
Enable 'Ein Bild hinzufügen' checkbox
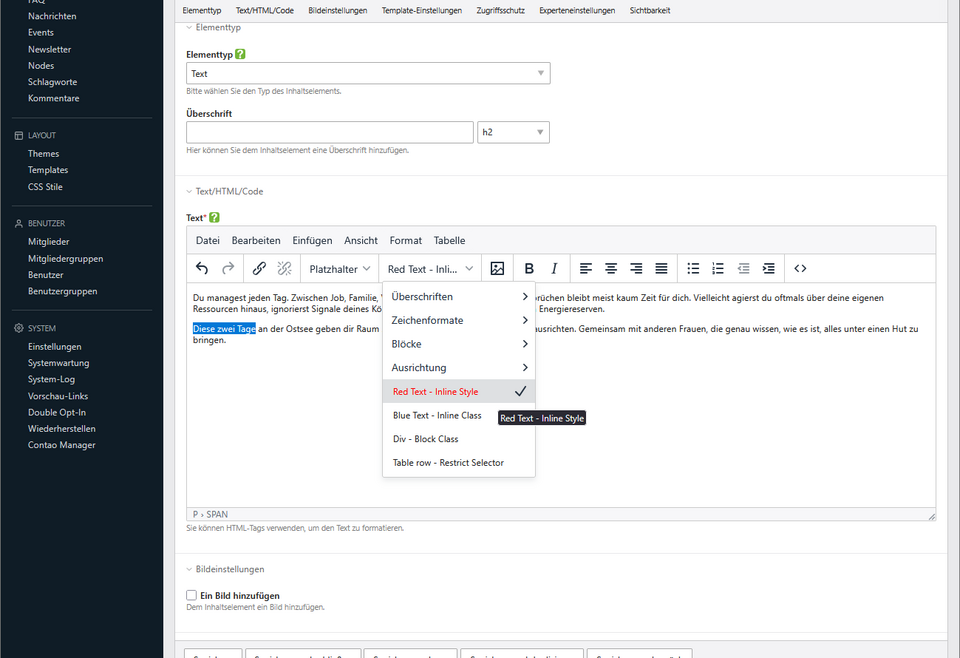192,595
